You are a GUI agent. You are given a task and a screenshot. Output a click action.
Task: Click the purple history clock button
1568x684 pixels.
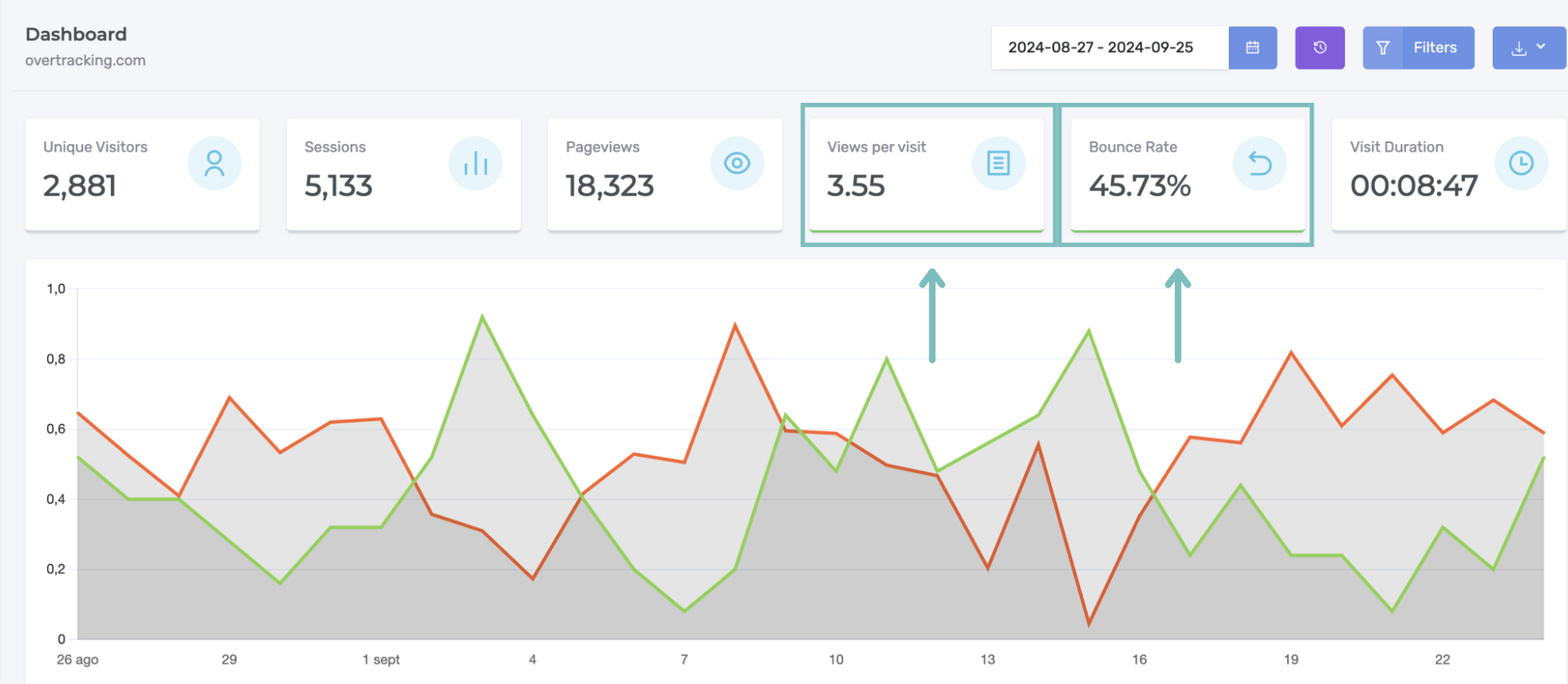(x=1320, y=48)
